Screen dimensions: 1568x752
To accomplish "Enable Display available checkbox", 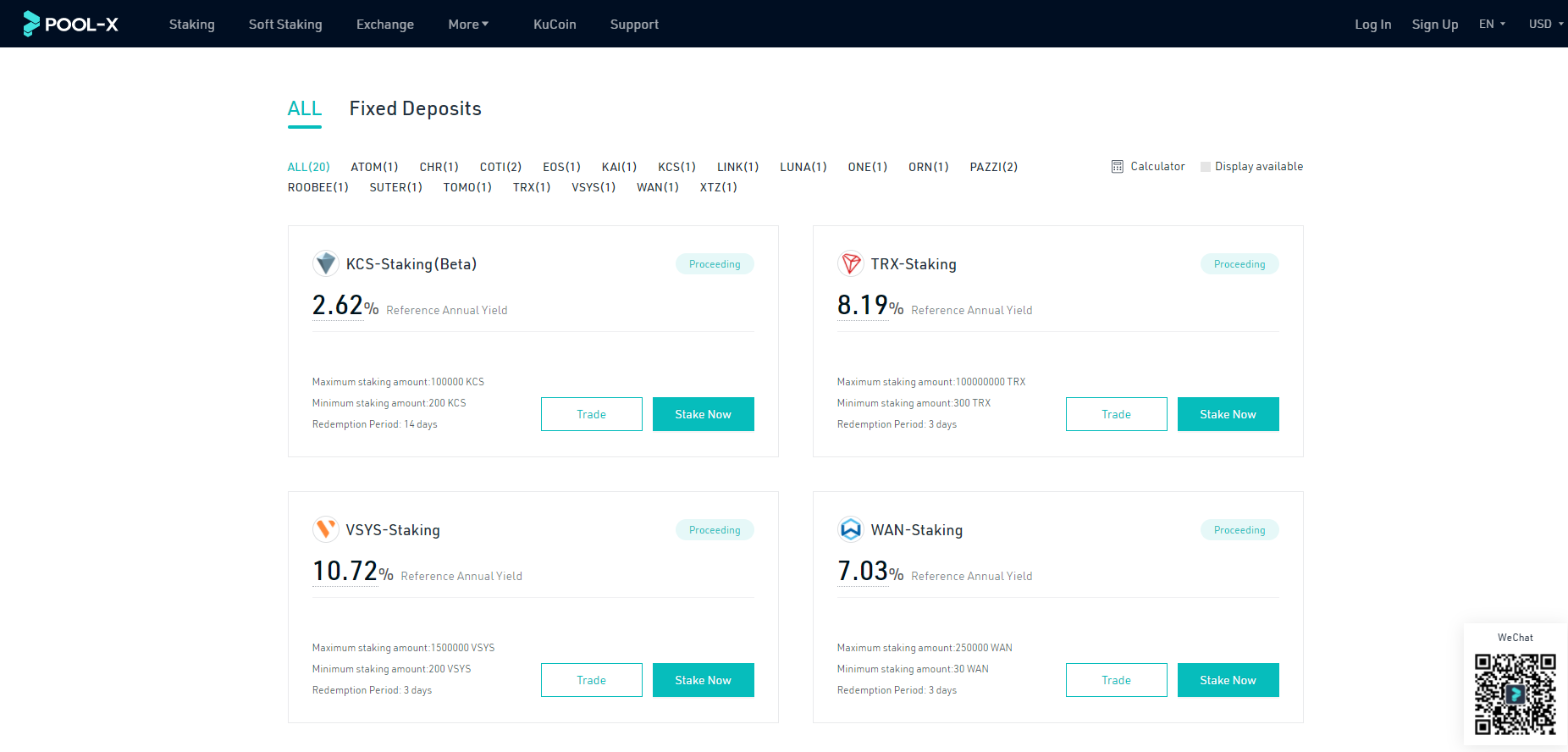I will point(1206,167).
